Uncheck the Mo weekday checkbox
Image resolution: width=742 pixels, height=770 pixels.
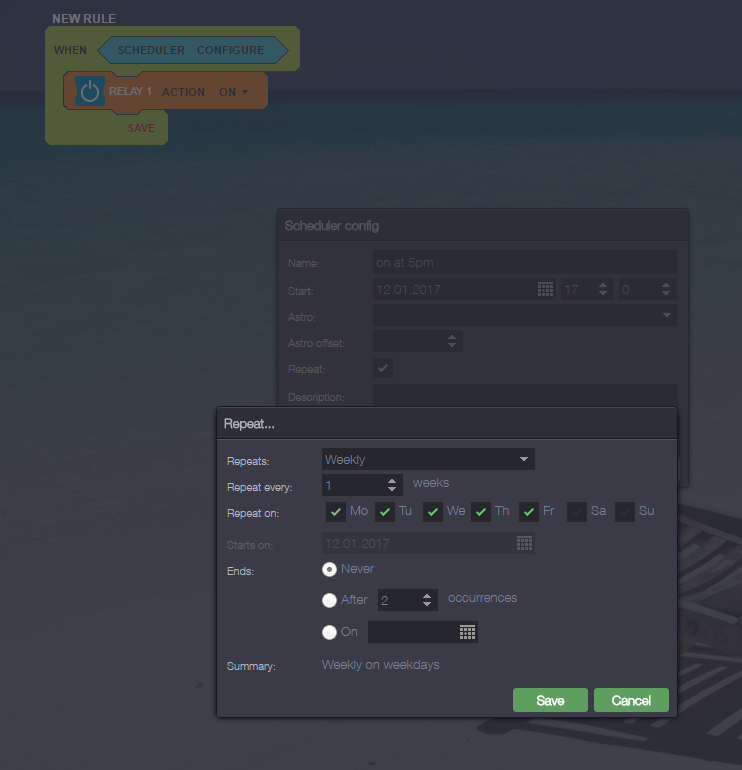coord(337,512)
